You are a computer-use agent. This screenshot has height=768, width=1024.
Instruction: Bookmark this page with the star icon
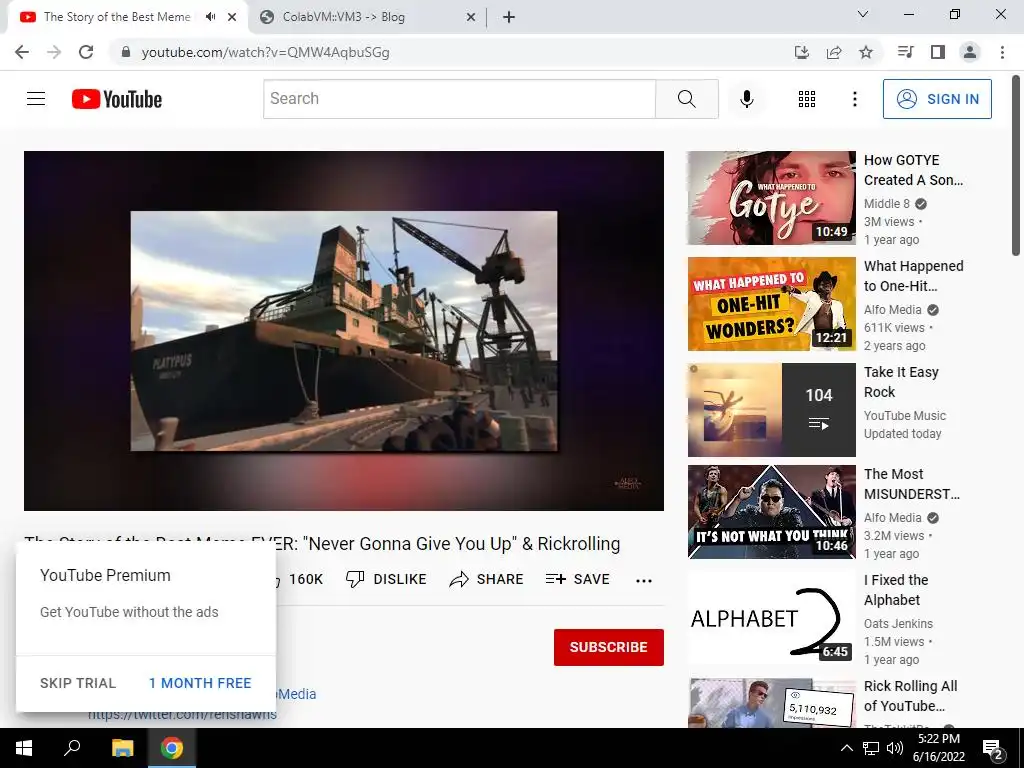pyautogui.click(x=866, y=52)
